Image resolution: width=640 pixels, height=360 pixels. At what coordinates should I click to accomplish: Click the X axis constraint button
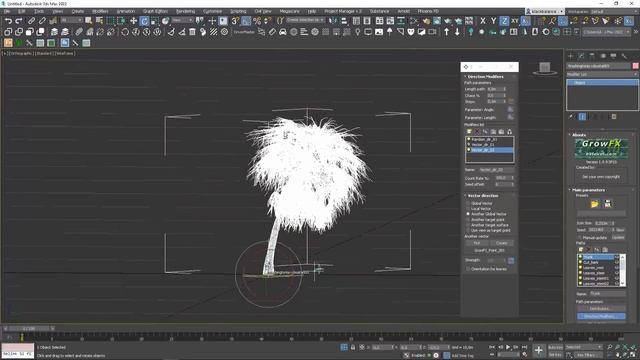pyautogui.click(x=483, y=21)
